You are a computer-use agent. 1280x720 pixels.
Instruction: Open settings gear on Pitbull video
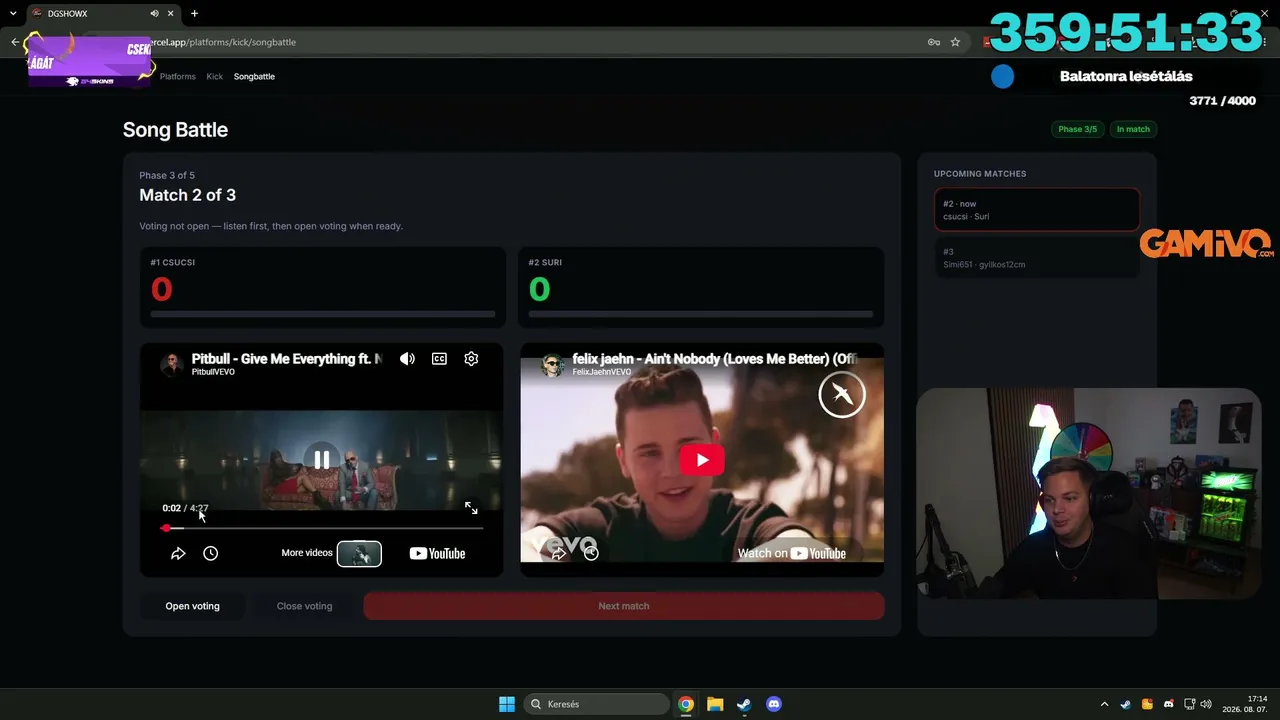[471, 359]
